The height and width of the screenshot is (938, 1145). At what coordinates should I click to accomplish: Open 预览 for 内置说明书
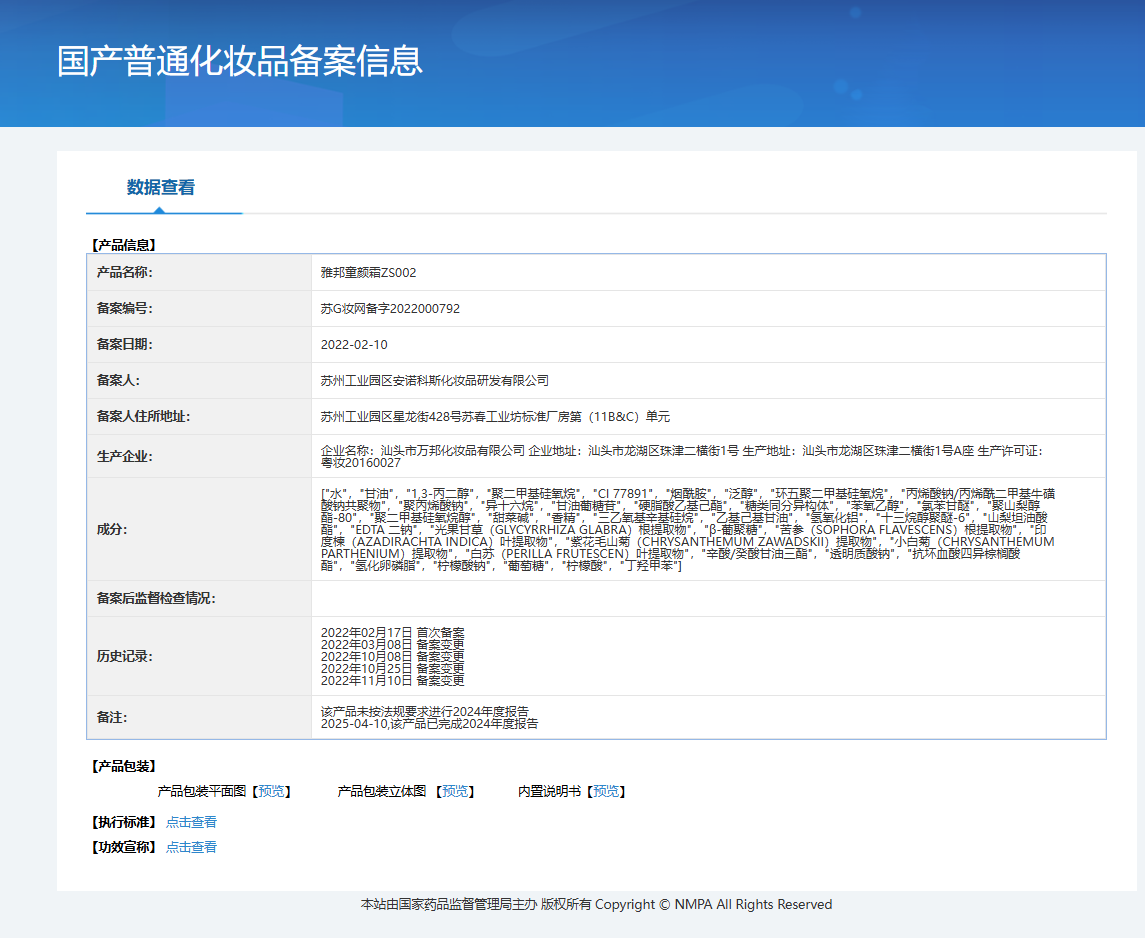click(605, 791)
